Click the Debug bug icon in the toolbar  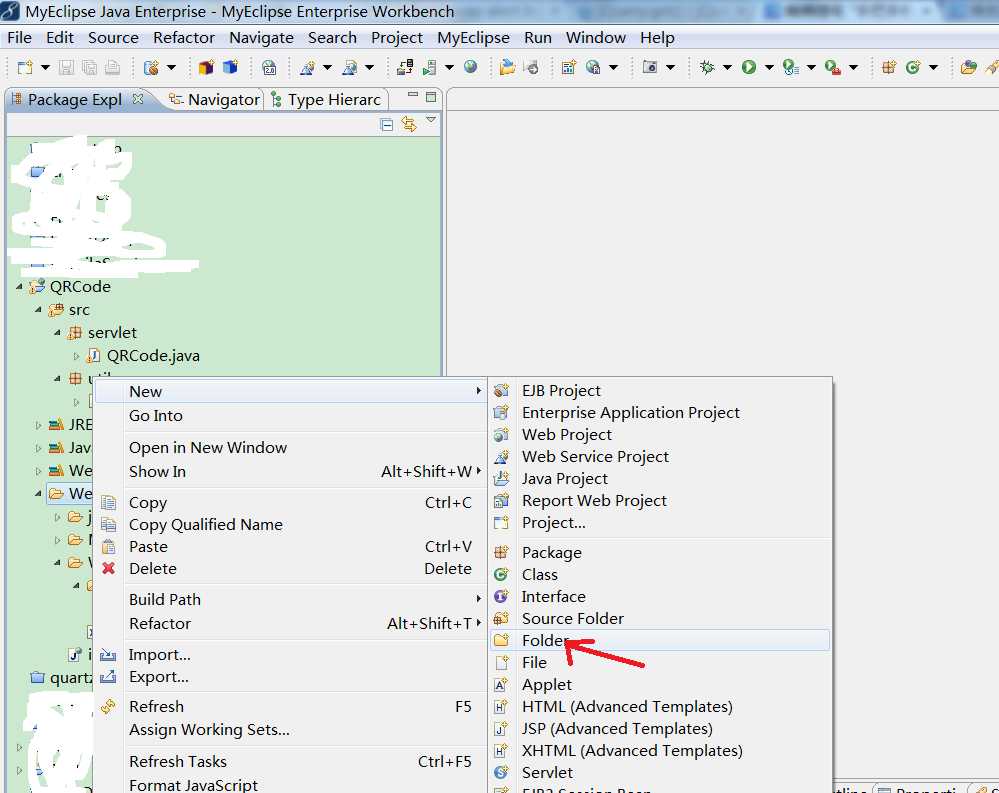(707, 67)
